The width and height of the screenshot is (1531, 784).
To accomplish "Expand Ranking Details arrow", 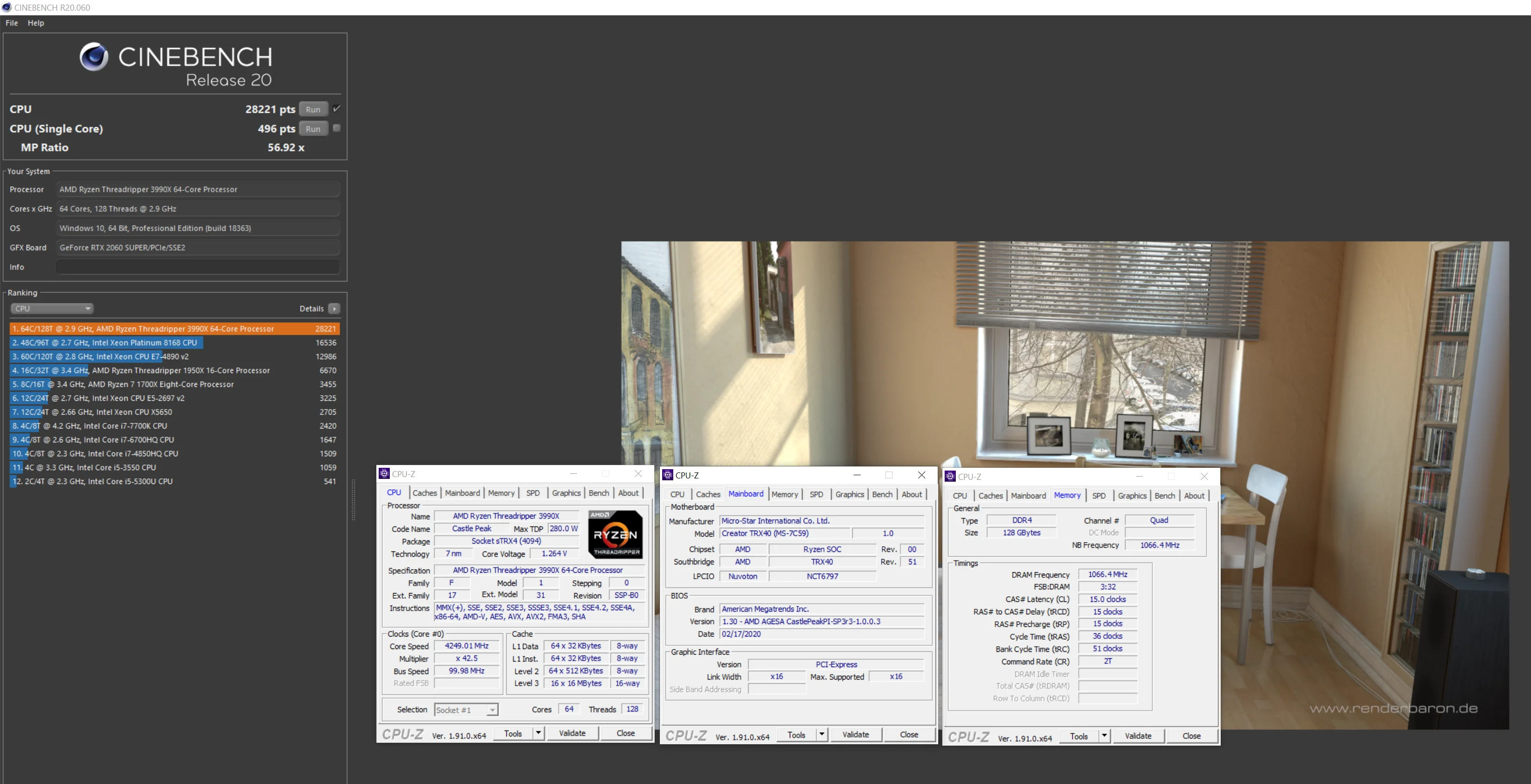I will click(335, 308).
